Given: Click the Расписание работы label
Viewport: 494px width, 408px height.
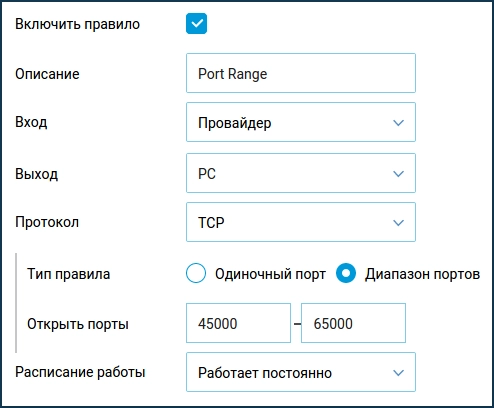Looking at the screenshot, I should click(x=80, y=372).
